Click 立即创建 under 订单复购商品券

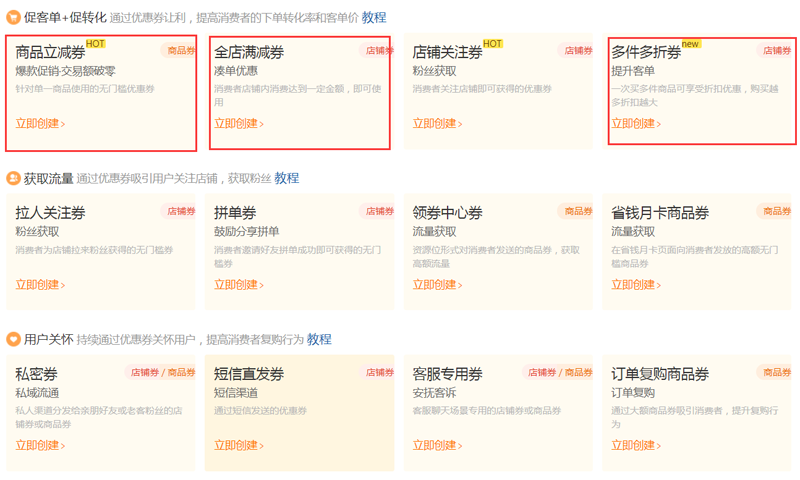tap(636, 446)
